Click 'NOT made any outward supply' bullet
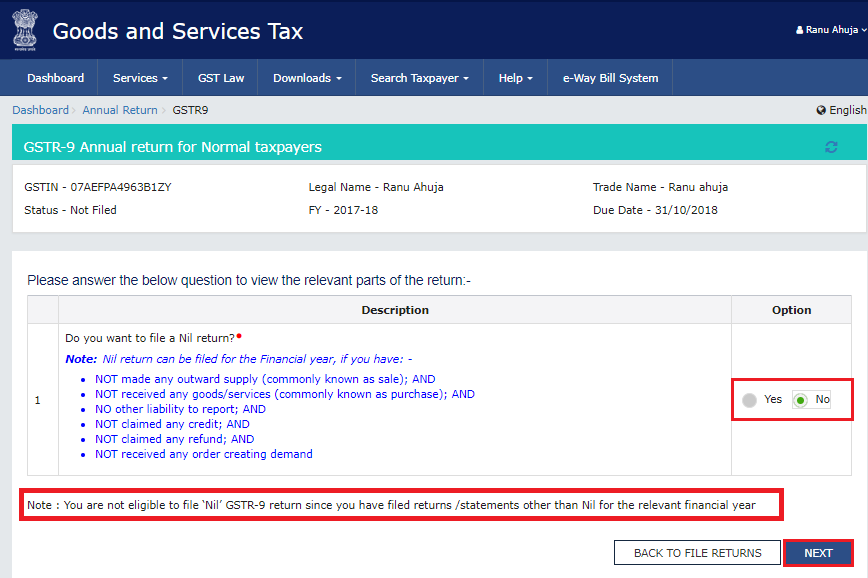 point(265,379)
